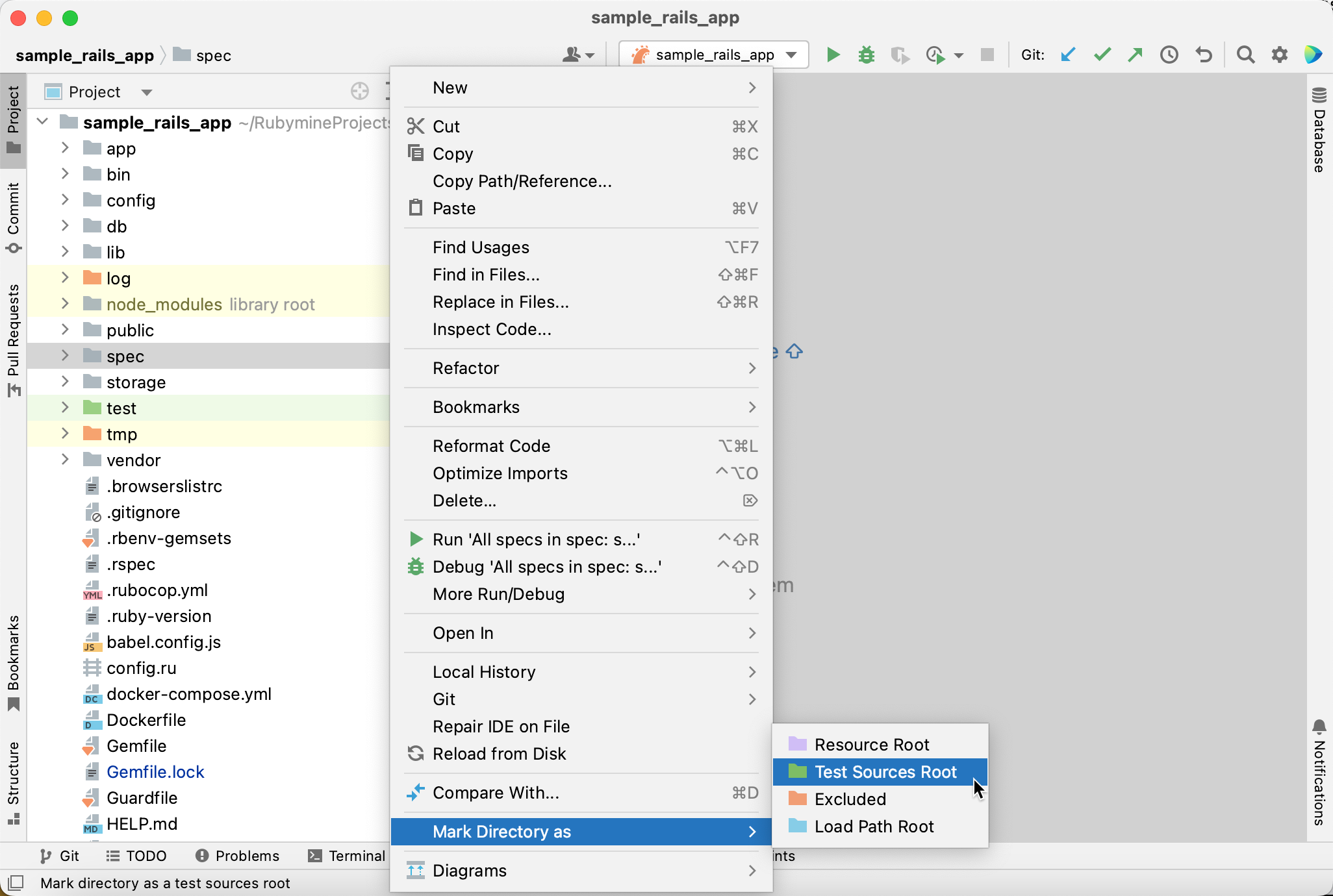Expand the app folder in the project tree
This screenshot has height=896, width=1333.
[x=64, y=148]
